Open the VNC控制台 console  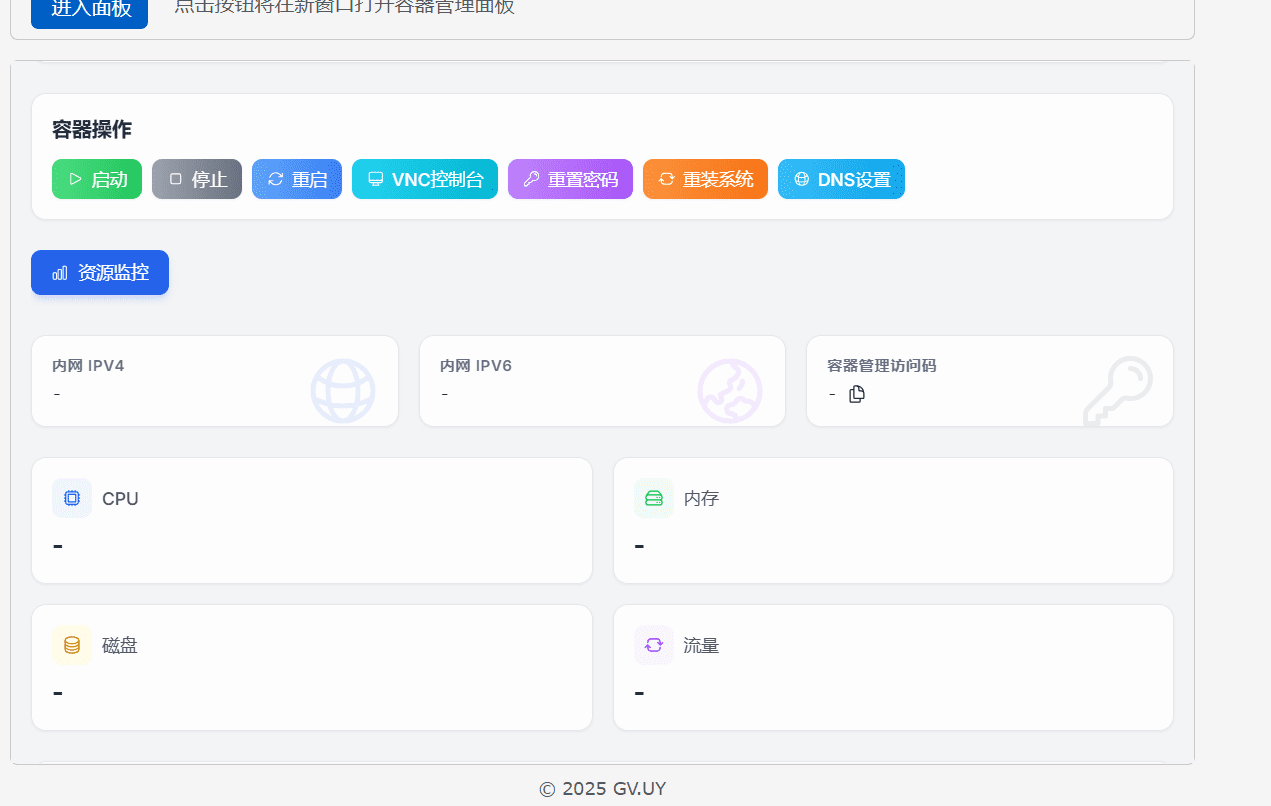425,179
